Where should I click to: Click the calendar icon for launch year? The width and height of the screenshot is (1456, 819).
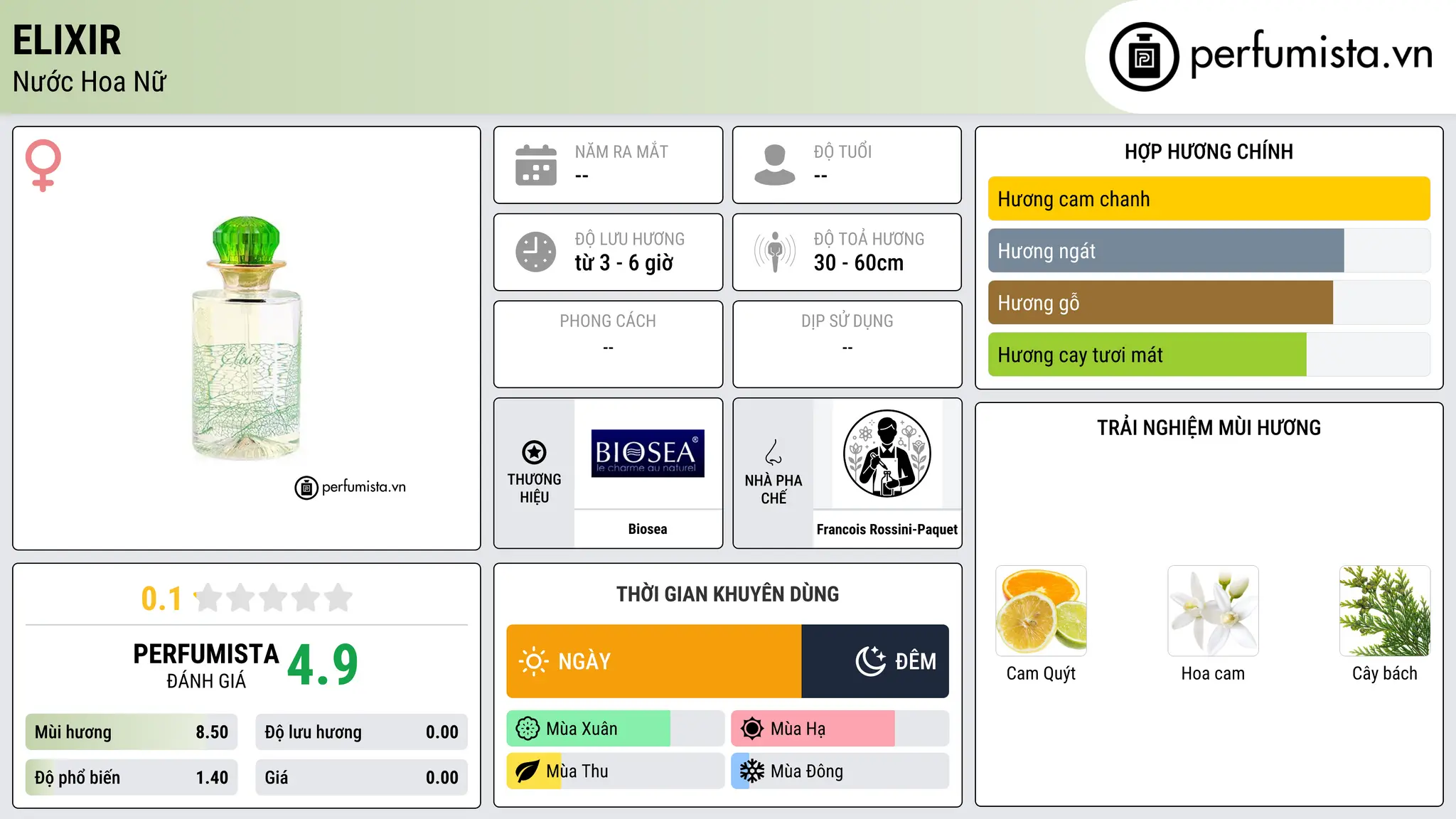(x=536, y=165)
